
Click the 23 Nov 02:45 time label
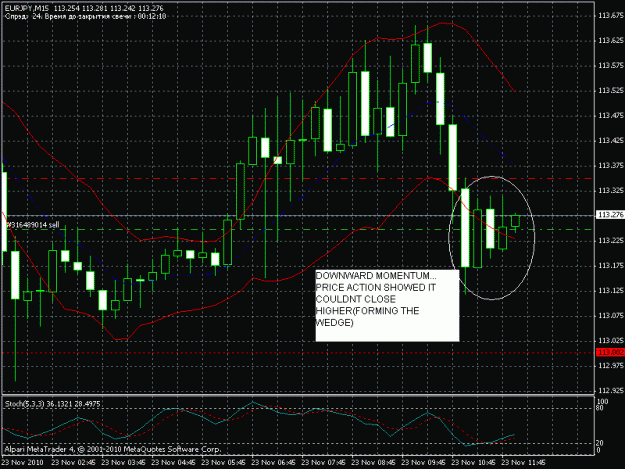(x=74, y=463)
